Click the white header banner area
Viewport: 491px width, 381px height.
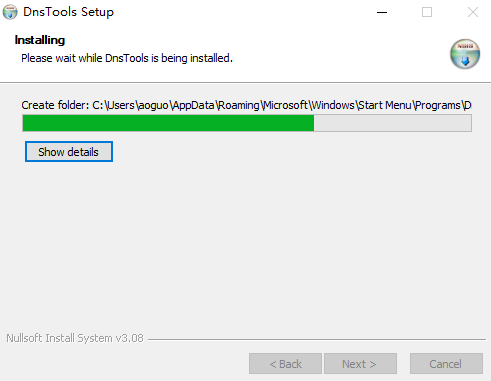(245, 53)
